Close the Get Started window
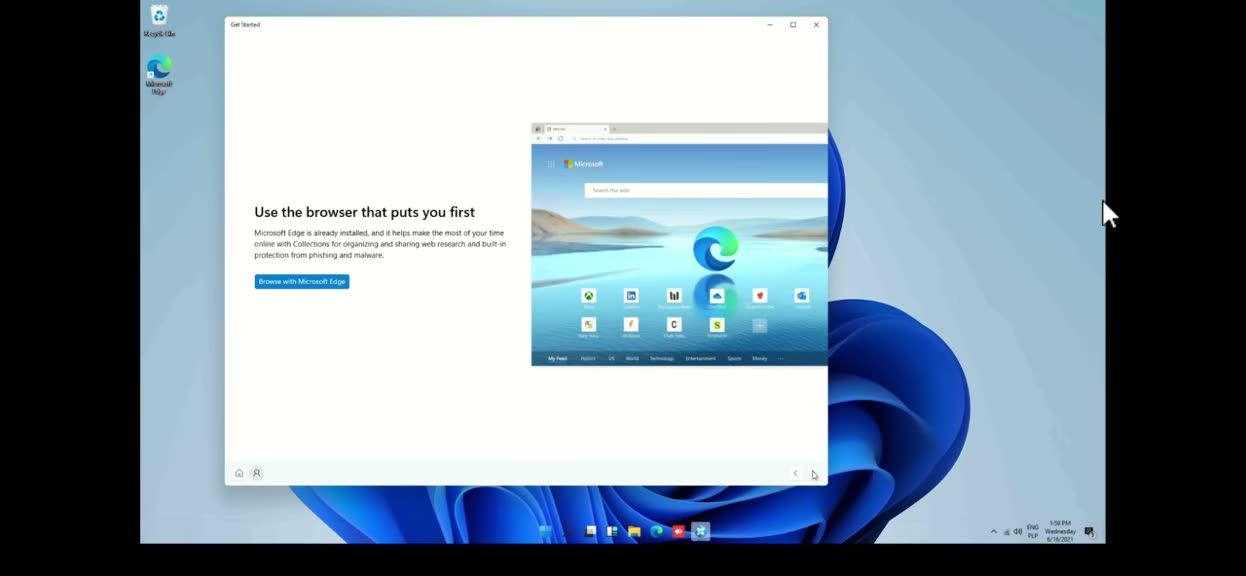The width and height of the screenshot is (1246, 576). coord(816,24)
